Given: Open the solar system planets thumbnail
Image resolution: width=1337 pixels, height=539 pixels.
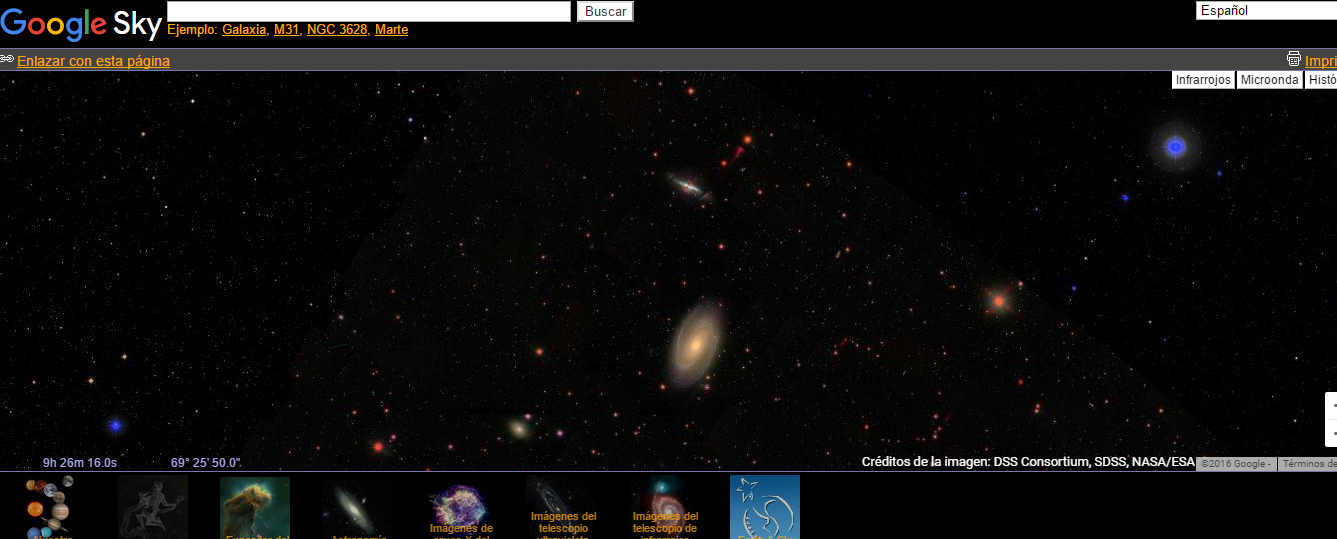Looking at the screenshot, I should (x=50, y=507).
